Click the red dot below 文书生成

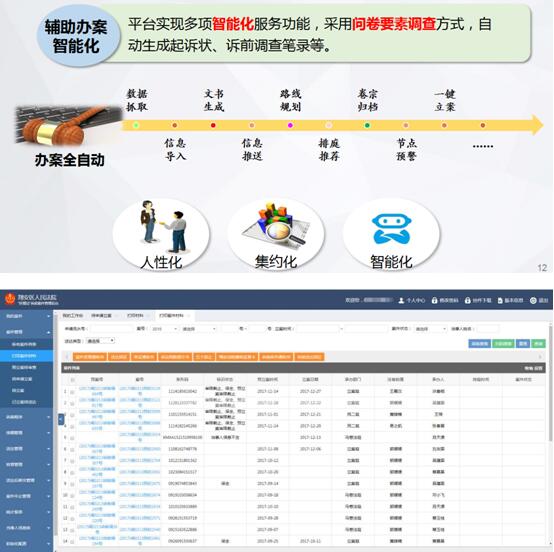pos(213,125)
